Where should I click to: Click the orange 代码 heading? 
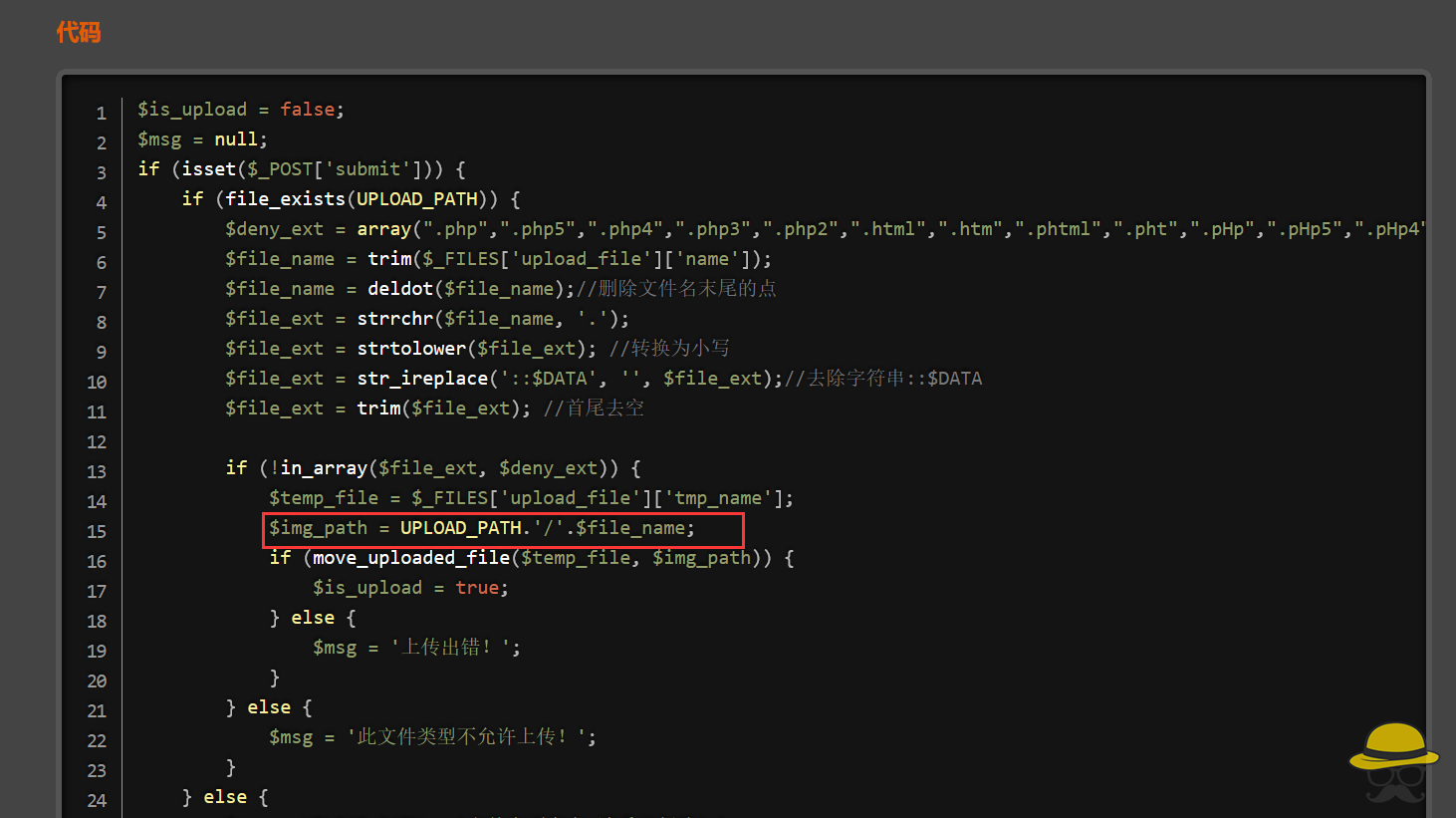coord(78,33)
